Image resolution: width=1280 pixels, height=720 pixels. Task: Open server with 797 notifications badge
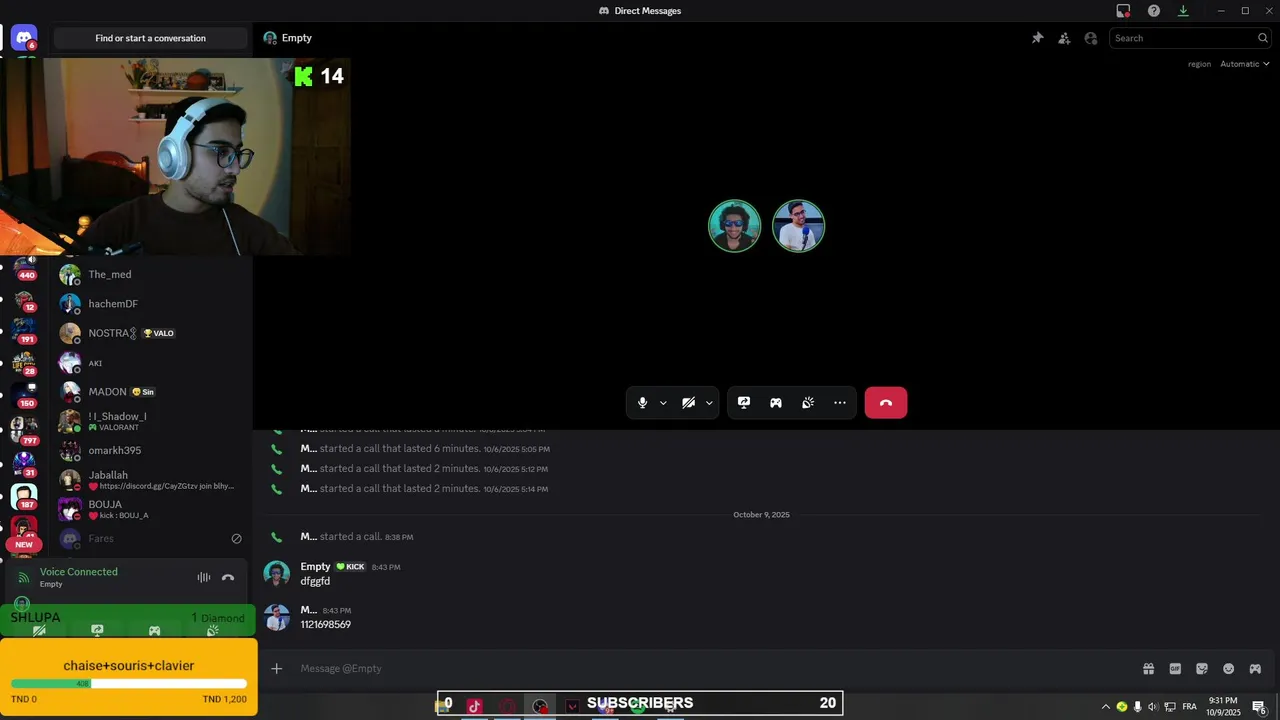point(24,430)
